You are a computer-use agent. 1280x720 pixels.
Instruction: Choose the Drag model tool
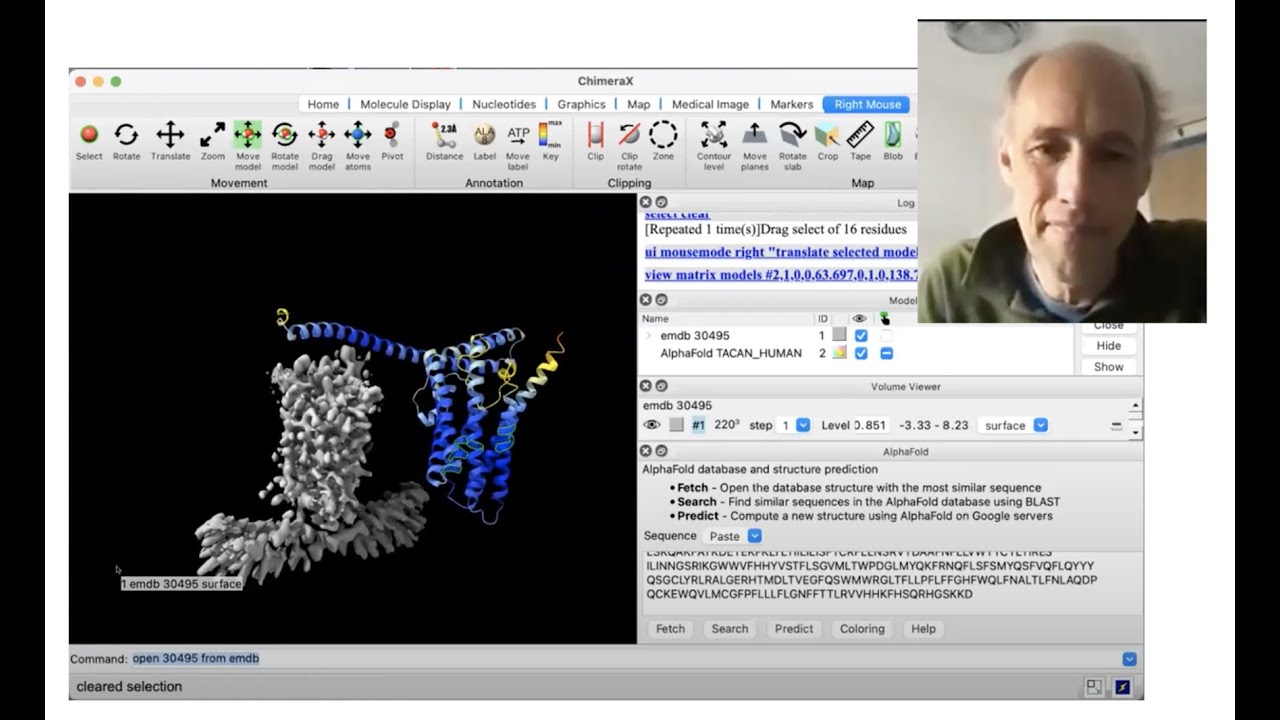pos(322,146)
